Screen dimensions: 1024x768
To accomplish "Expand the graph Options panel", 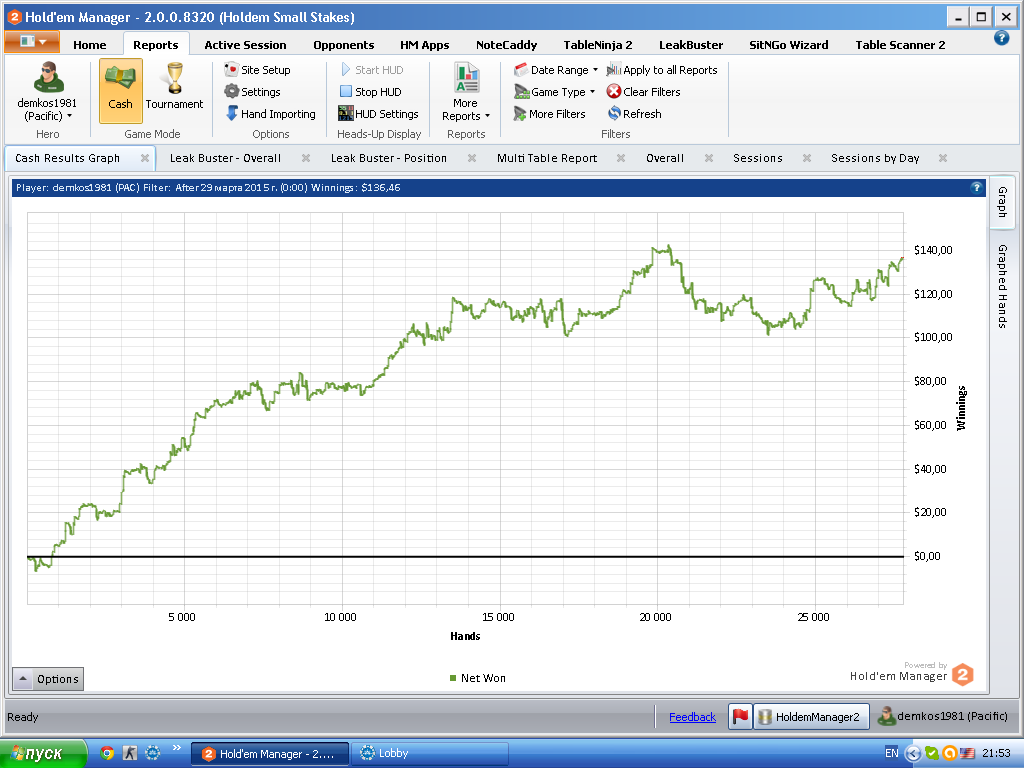I will click(48, 679).
